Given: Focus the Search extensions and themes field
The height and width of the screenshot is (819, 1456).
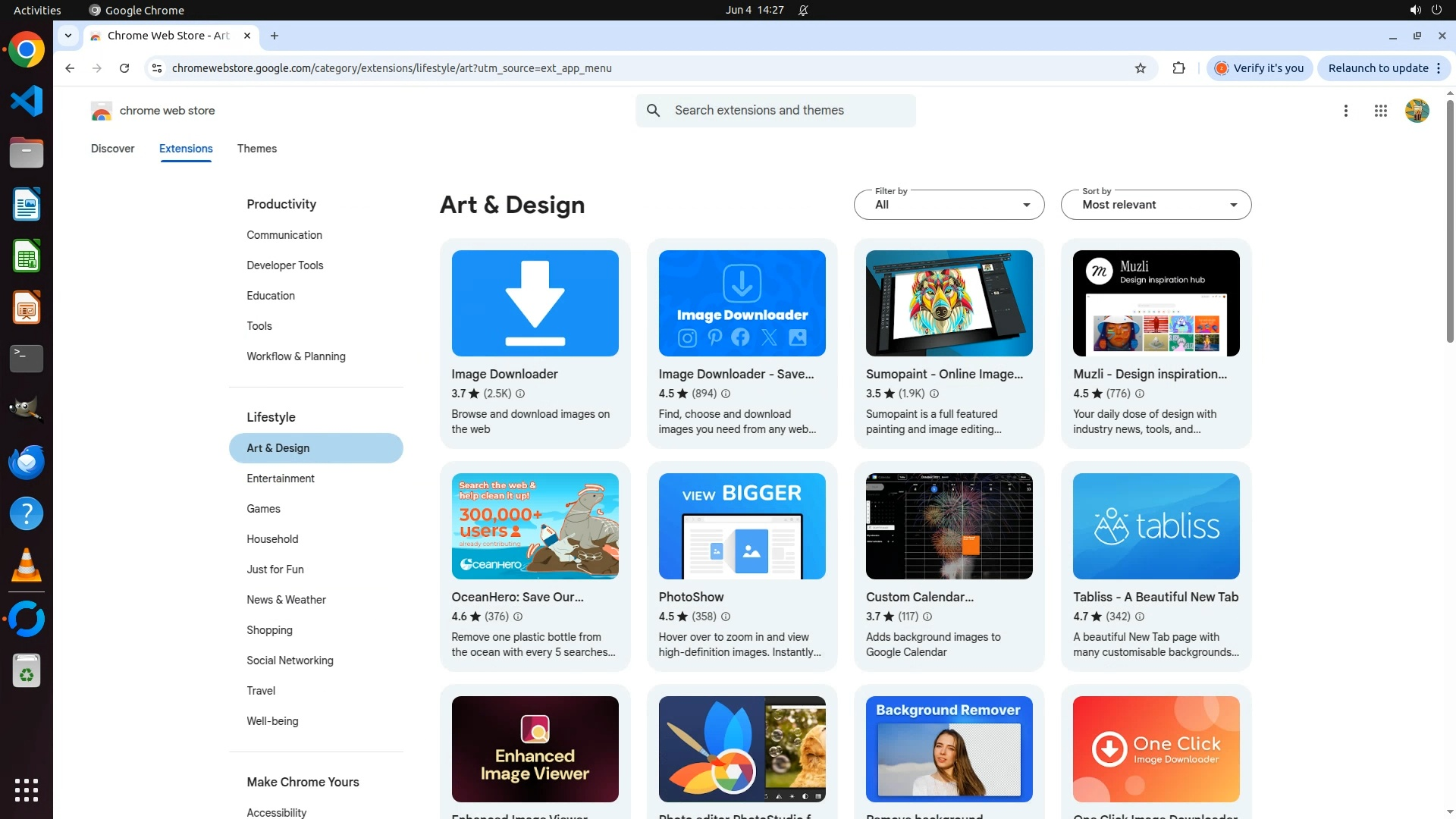Looking at the screenshot, I should (x=789, y=111).
